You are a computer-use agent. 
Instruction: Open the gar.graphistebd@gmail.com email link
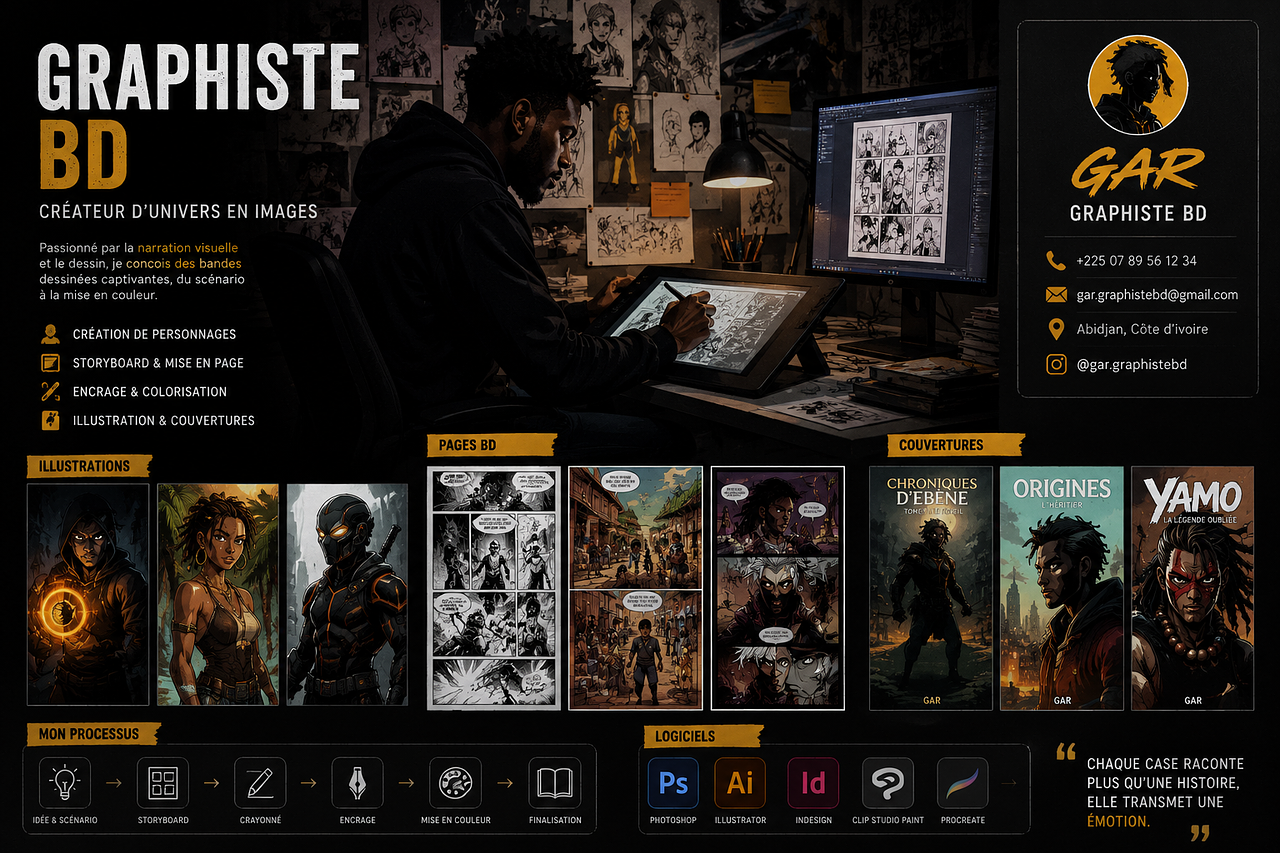pyautogui.click(x=1157, y=295)
